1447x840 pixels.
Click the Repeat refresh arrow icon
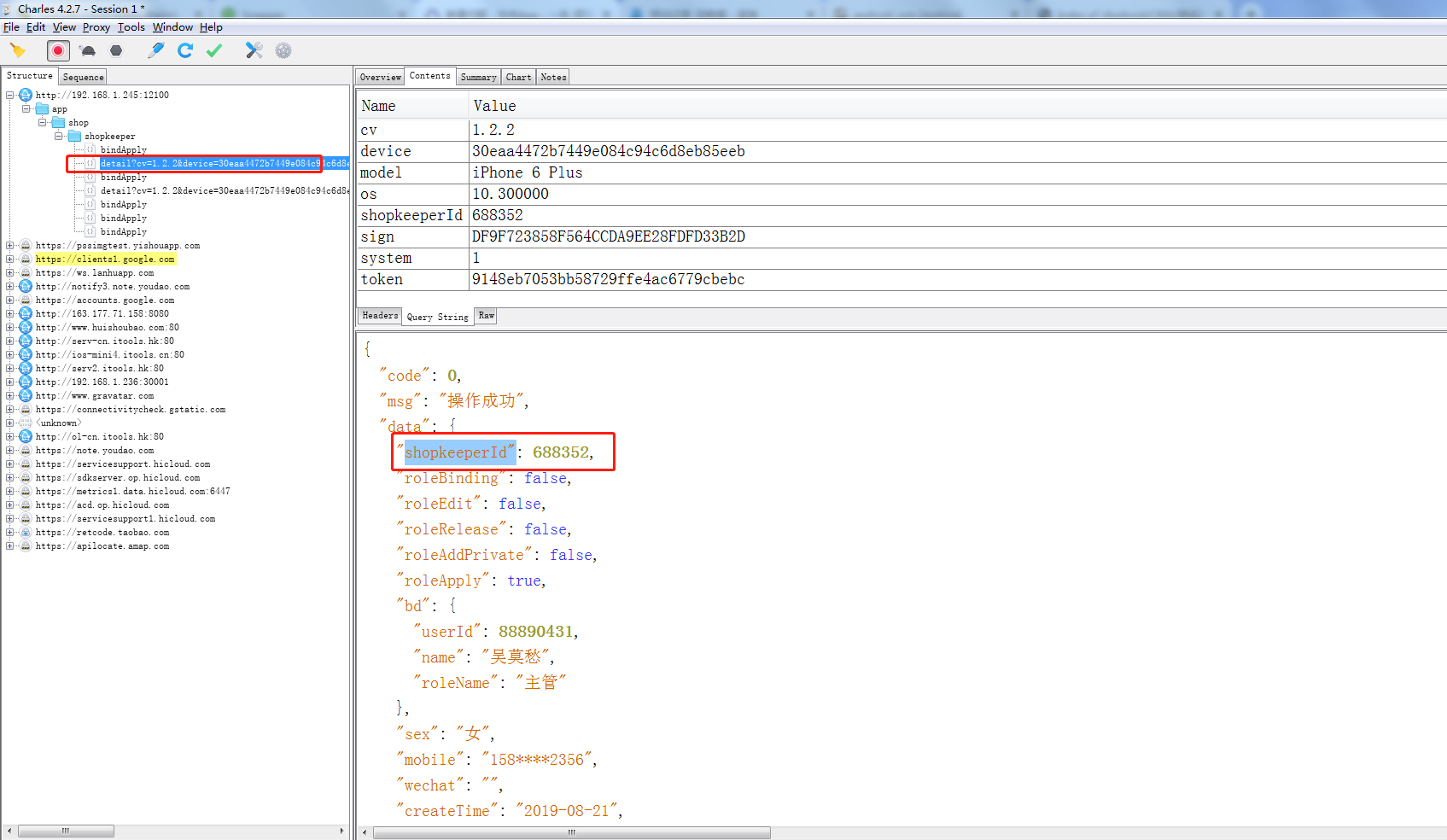(185, 50)
